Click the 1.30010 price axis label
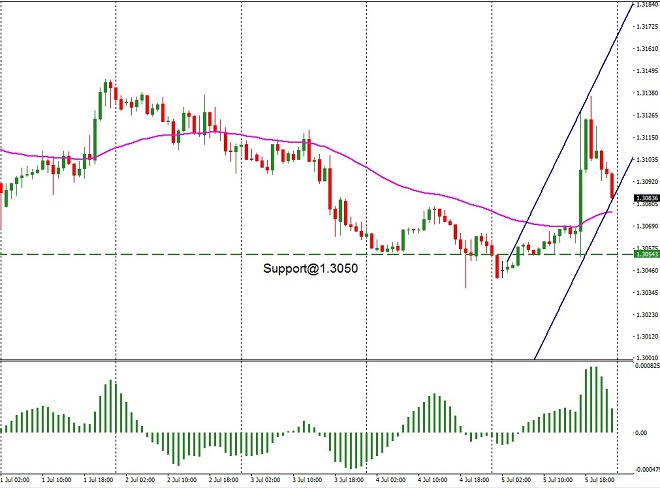The image size is (660, 488). (x=647, y=358)
